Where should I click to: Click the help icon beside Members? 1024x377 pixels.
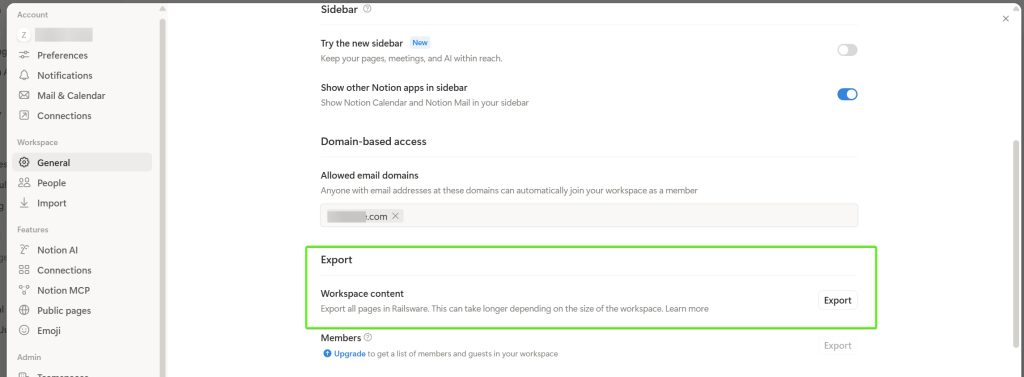click(368, 338)
